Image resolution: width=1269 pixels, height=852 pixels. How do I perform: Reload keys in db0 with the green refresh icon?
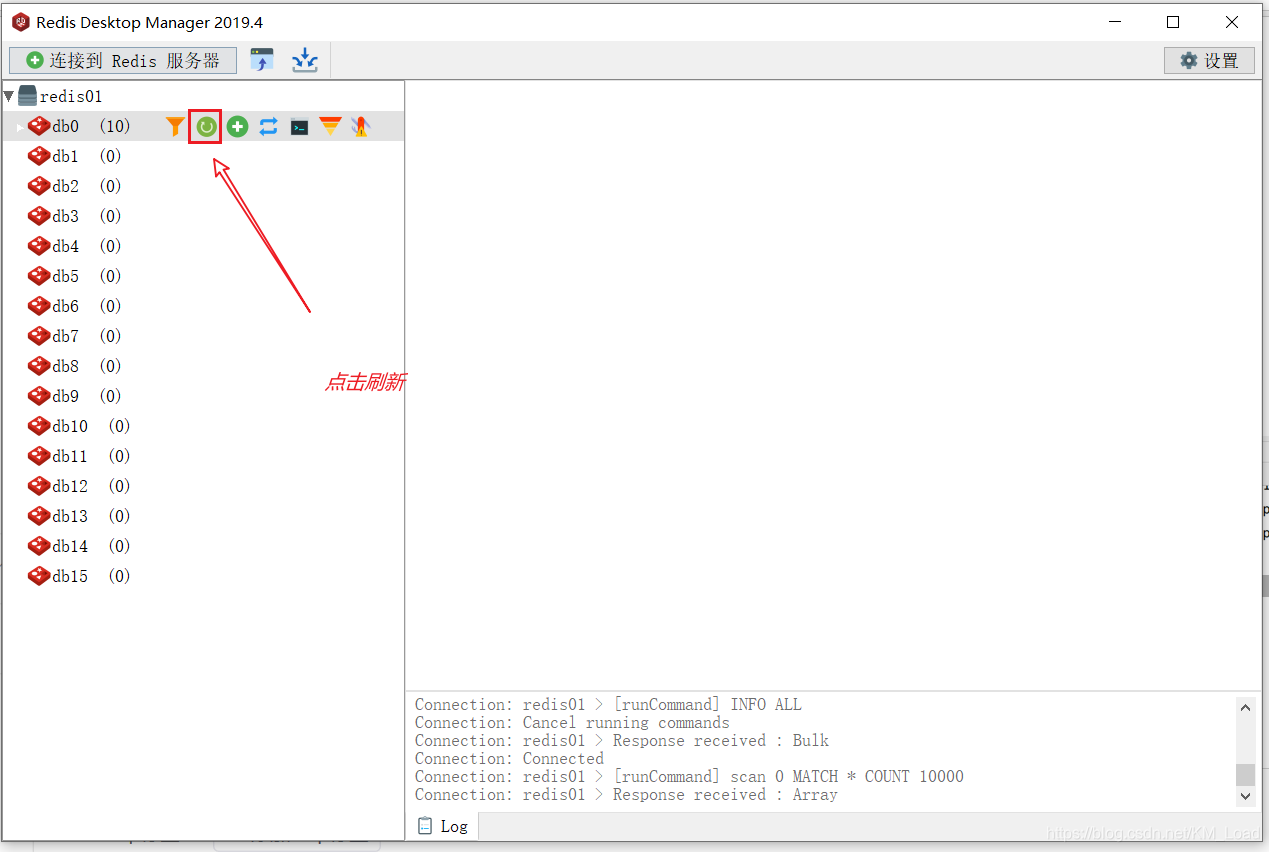[206, 126]
